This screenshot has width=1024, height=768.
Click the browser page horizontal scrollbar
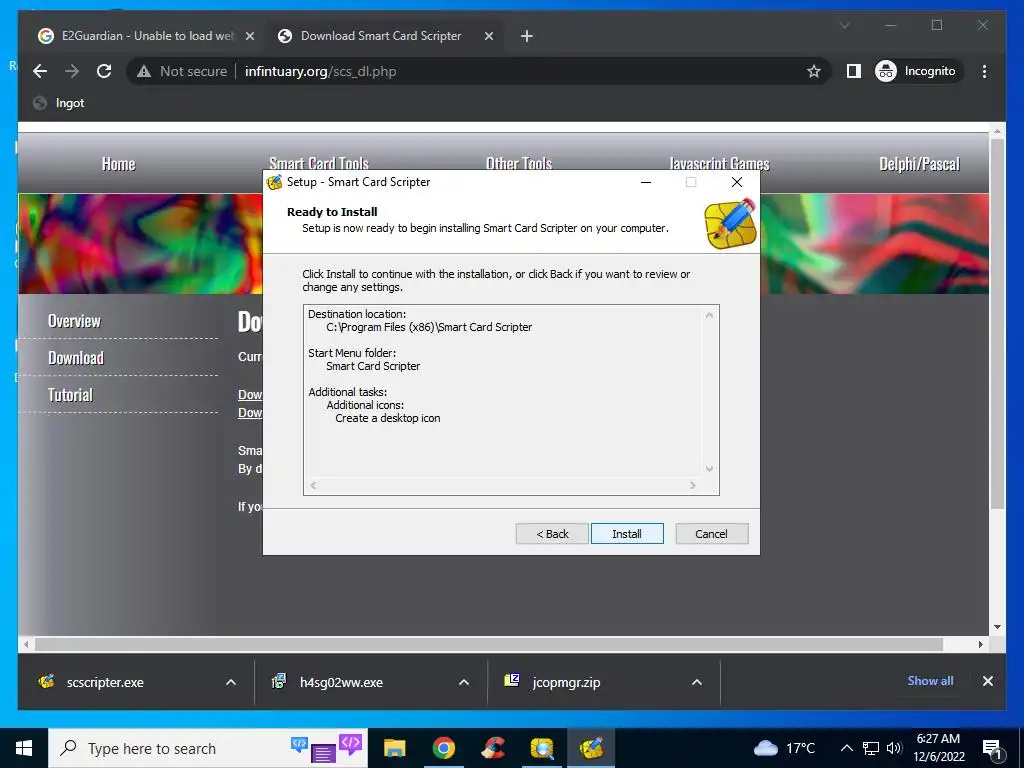pyautogui.click(x=488, y=644)
